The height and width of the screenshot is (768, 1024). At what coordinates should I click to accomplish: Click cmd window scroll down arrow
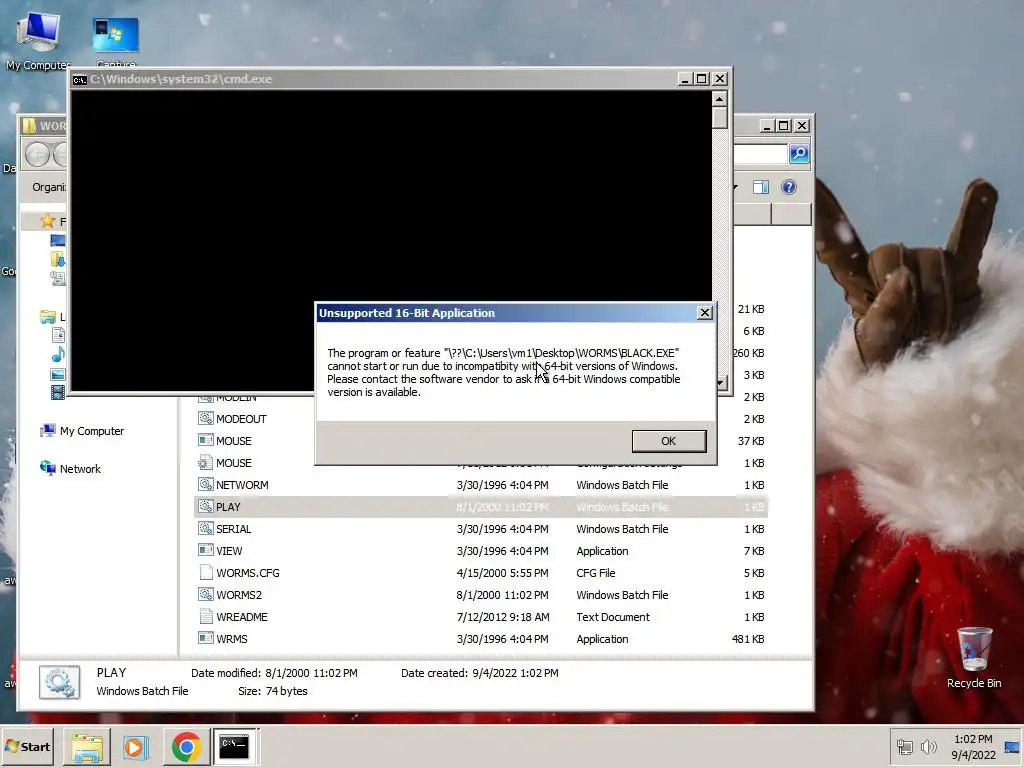[x=721, y=383]
